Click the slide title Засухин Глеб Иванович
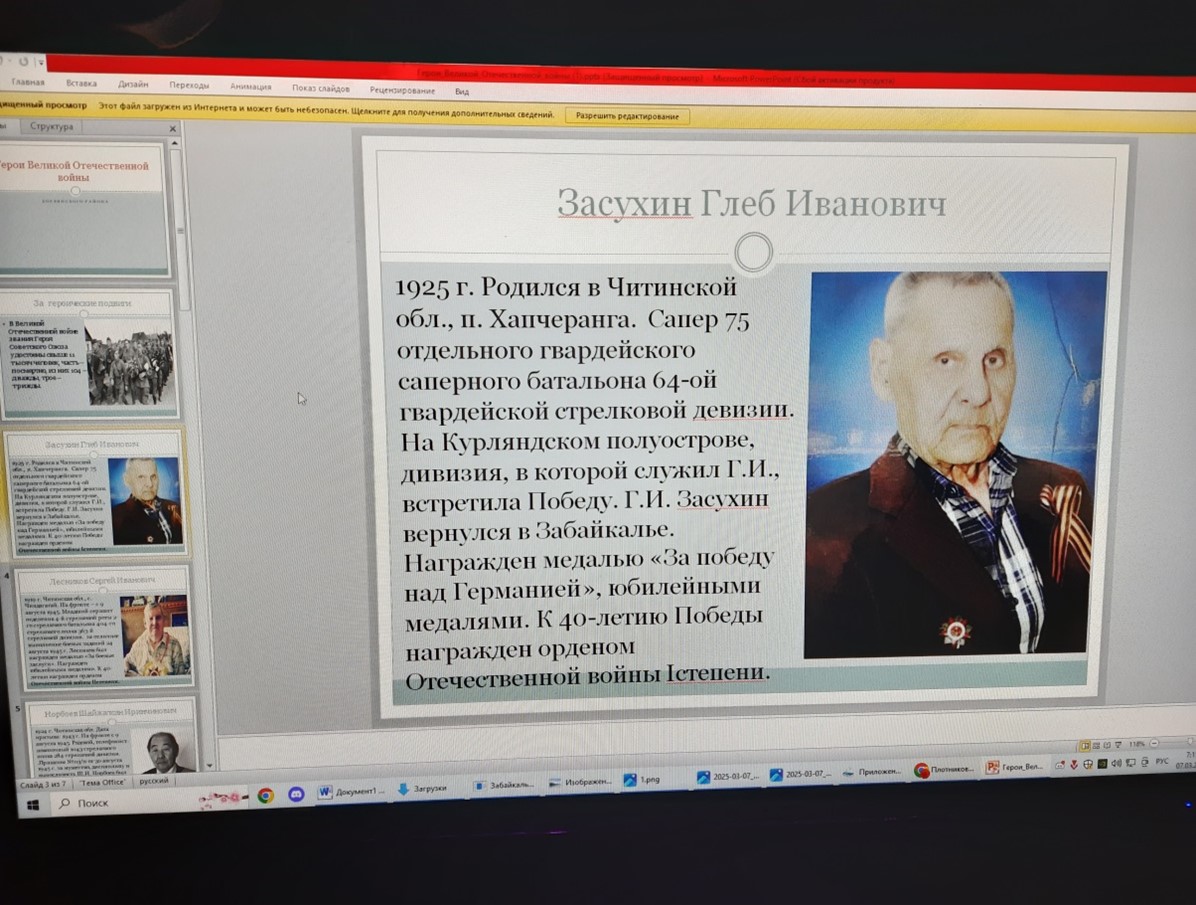This screenshot has height=905, width=1196. (751, 204)
